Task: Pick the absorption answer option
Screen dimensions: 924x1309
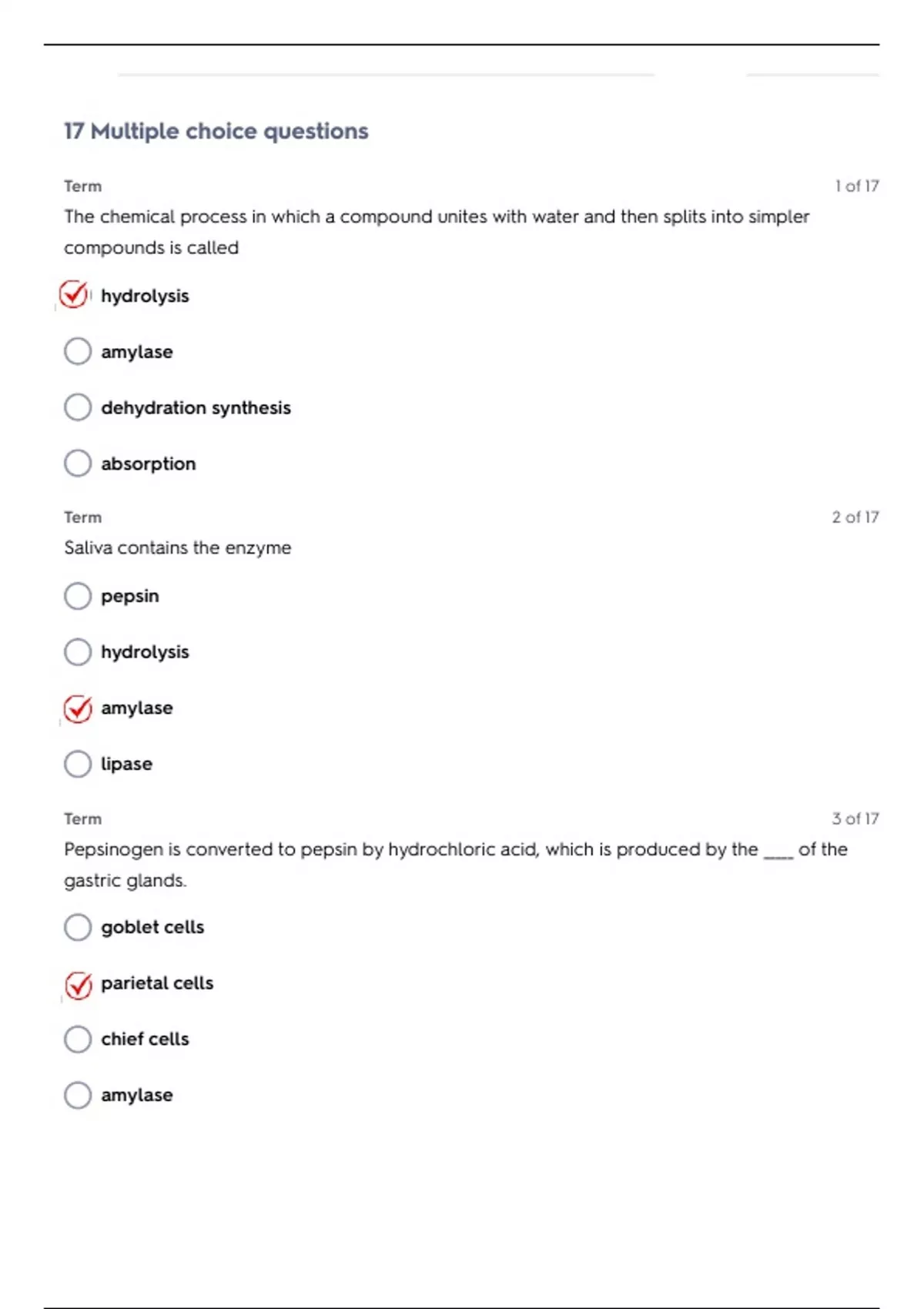Action: pyautogui.click(x=78, y=464)
